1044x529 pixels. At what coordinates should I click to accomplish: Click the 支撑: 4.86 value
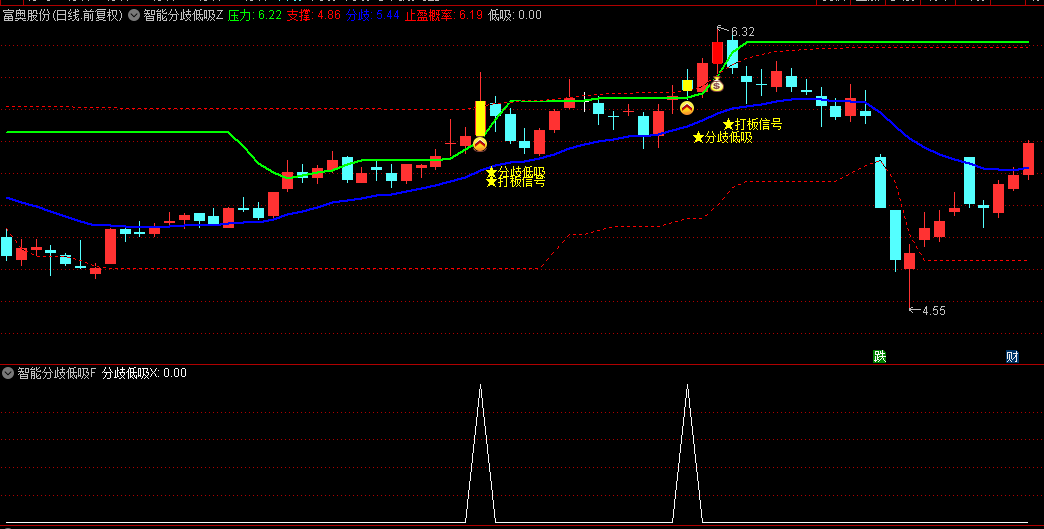pyautogui.click(x=314, y=15)
